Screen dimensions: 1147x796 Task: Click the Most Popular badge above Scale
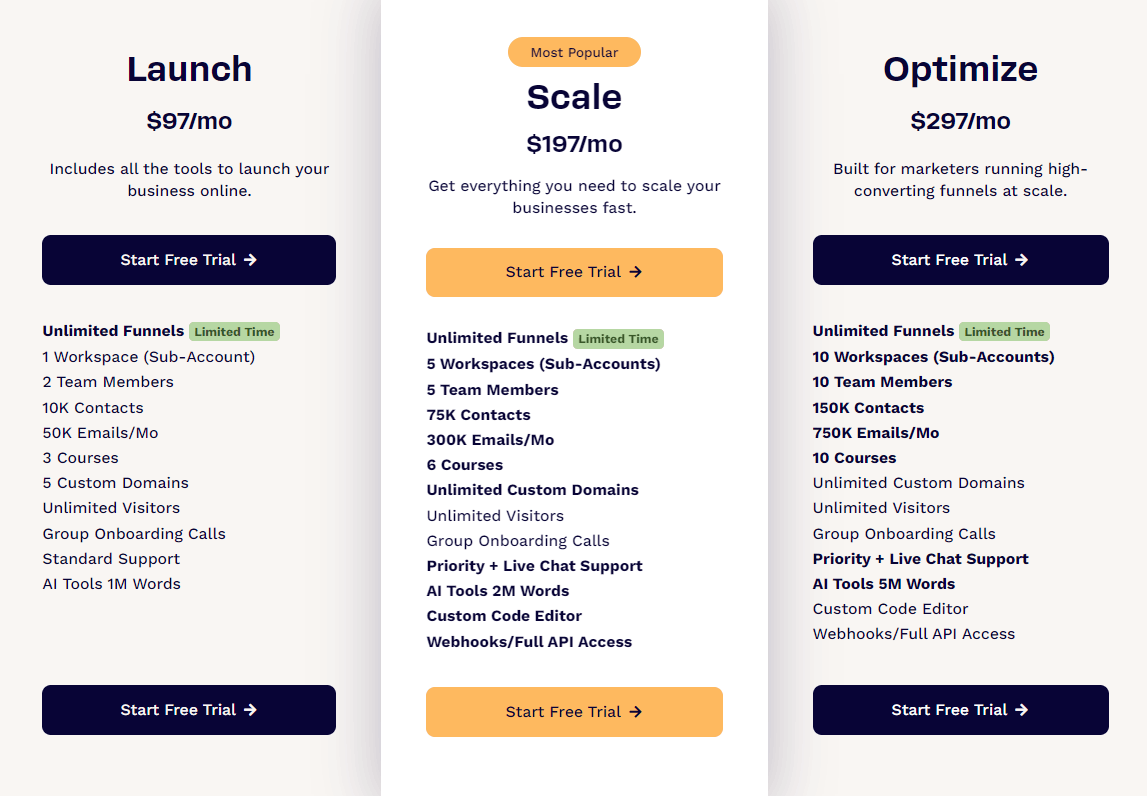pyautogui.click(x=574, y=52)
